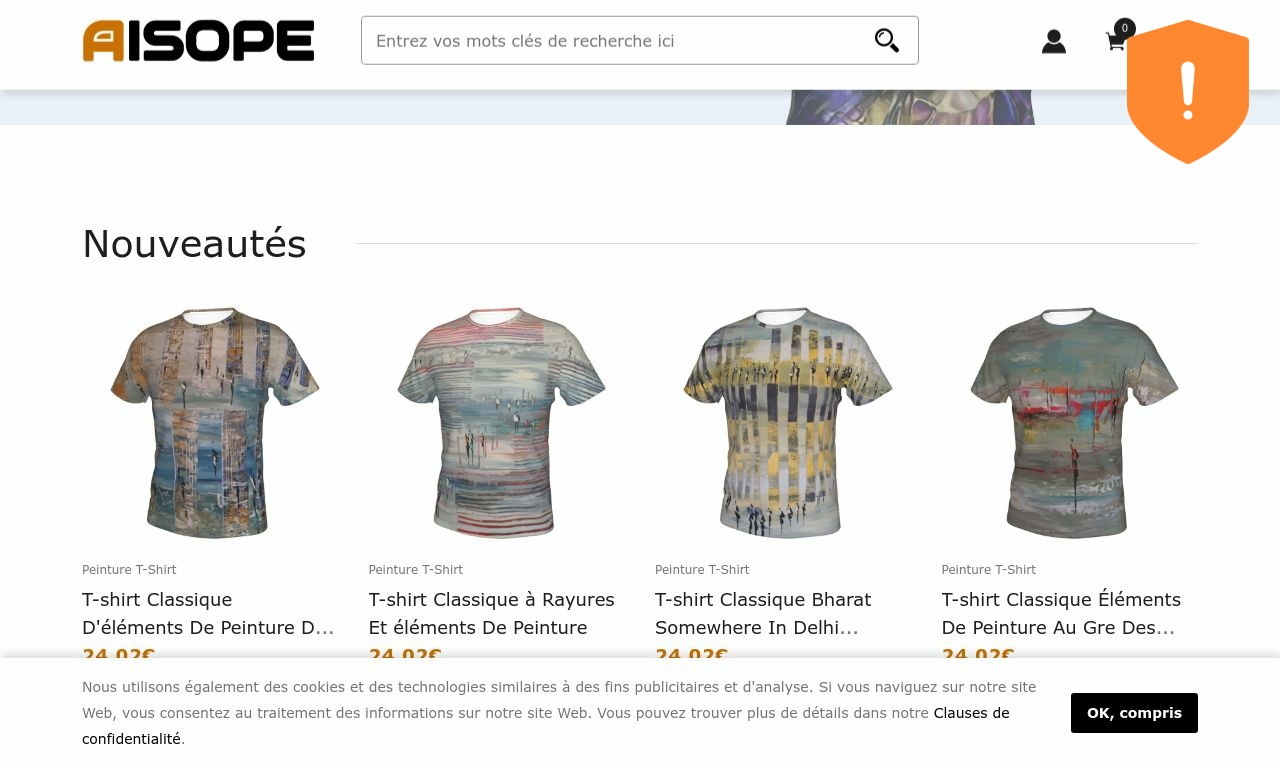Screen dimensions: 1280x768
Task: Click the hero banner artwork image
Action: coord(910,107)
